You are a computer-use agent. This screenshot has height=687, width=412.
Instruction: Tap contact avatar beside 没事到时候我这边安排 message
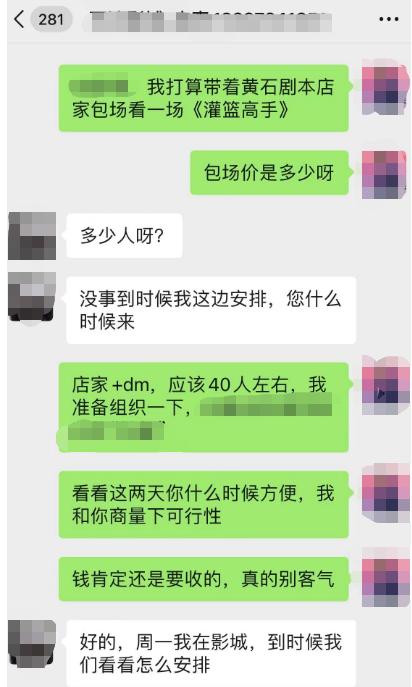click(x=32, y=298)
